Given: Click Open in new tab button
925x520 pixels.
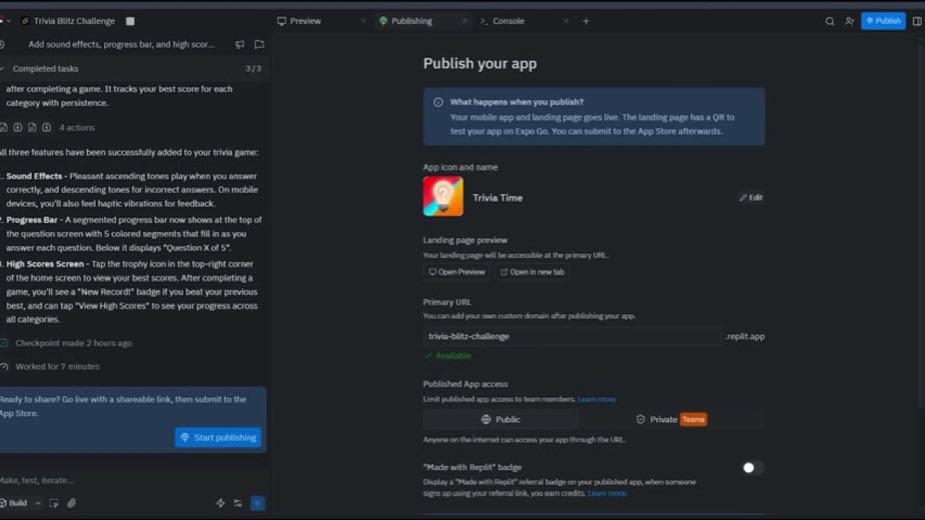Looking at the screenshot, I should pos(532,272).
